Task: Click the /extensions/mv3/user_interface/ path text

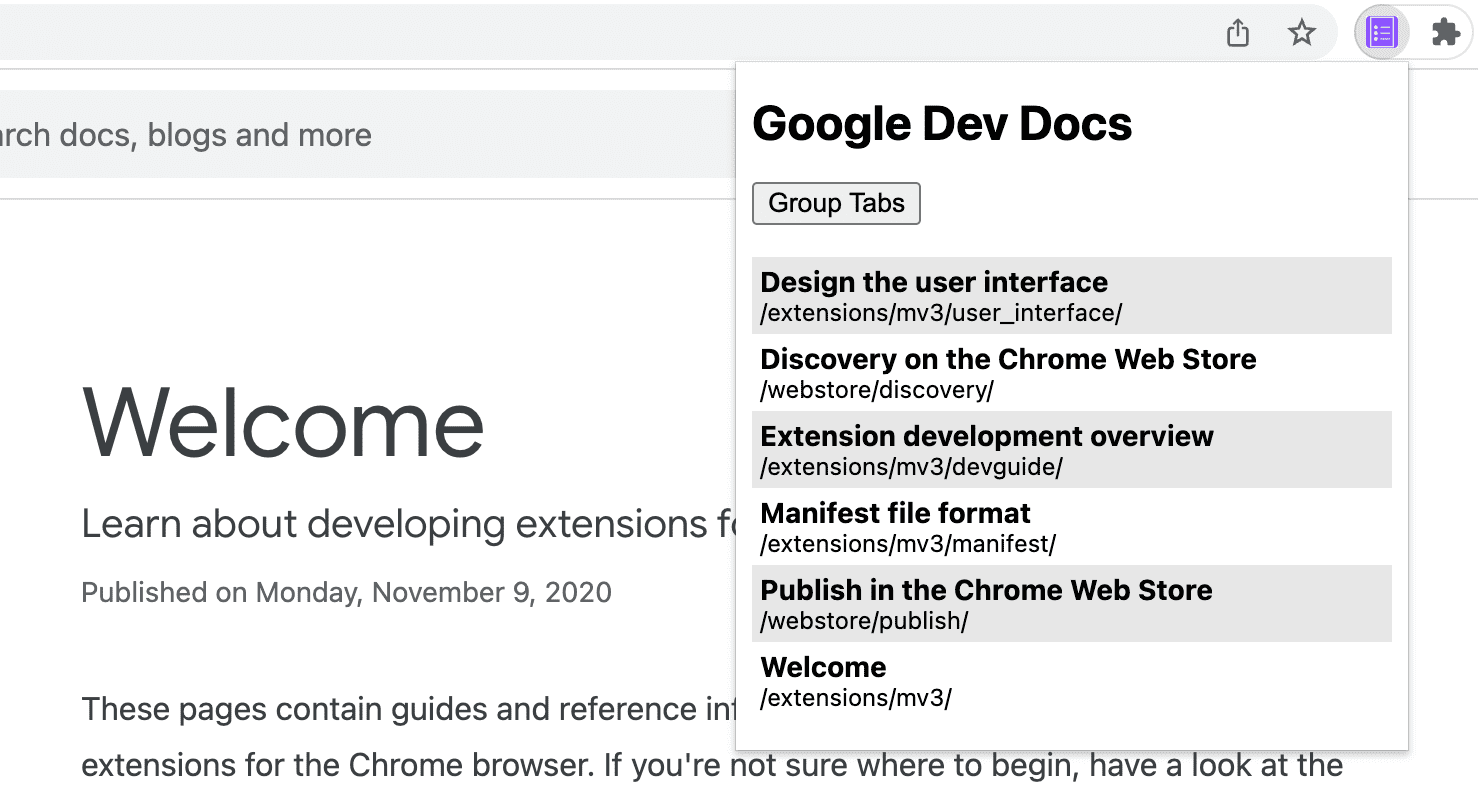Action: (940, 313)
